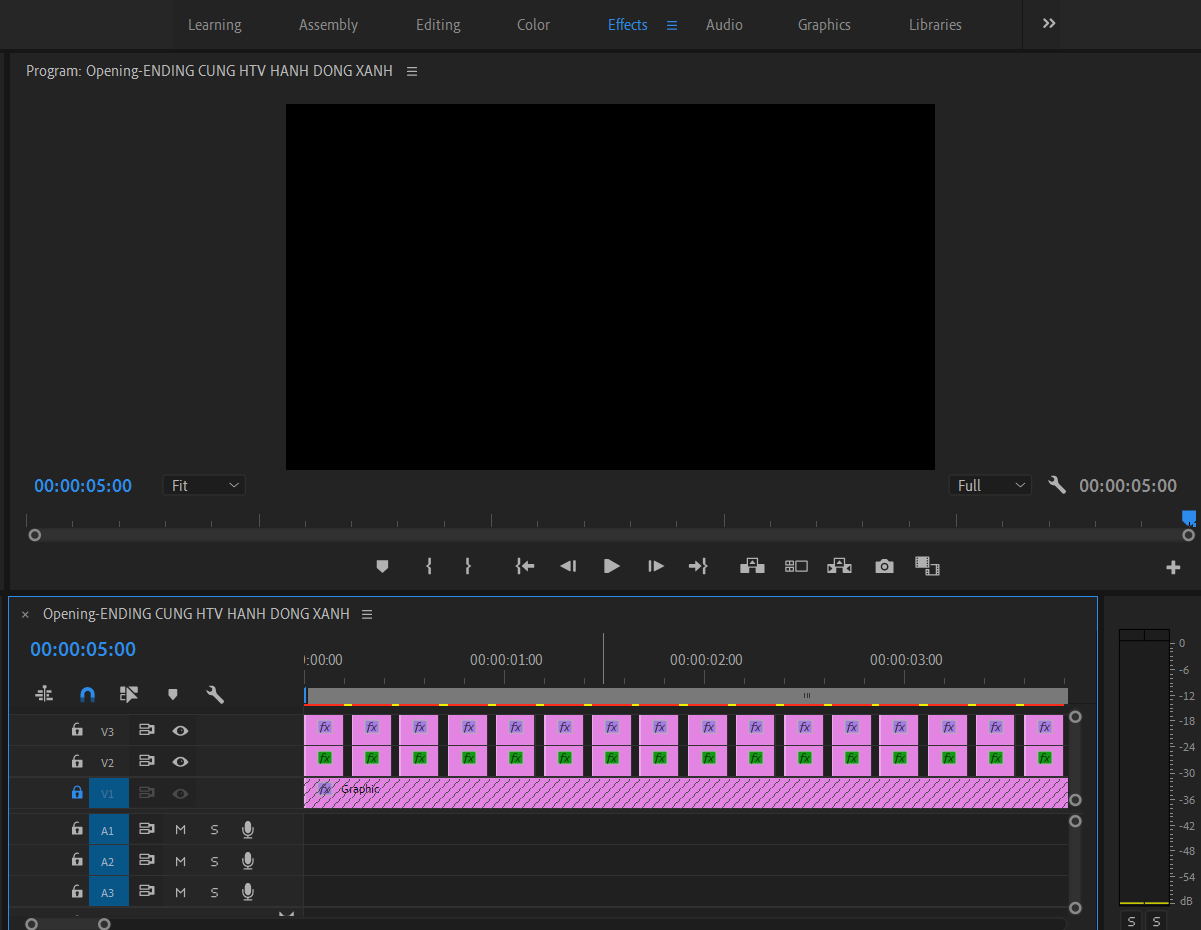Hide the V2 track output
1201x930 pixels.
coord(180,761)
